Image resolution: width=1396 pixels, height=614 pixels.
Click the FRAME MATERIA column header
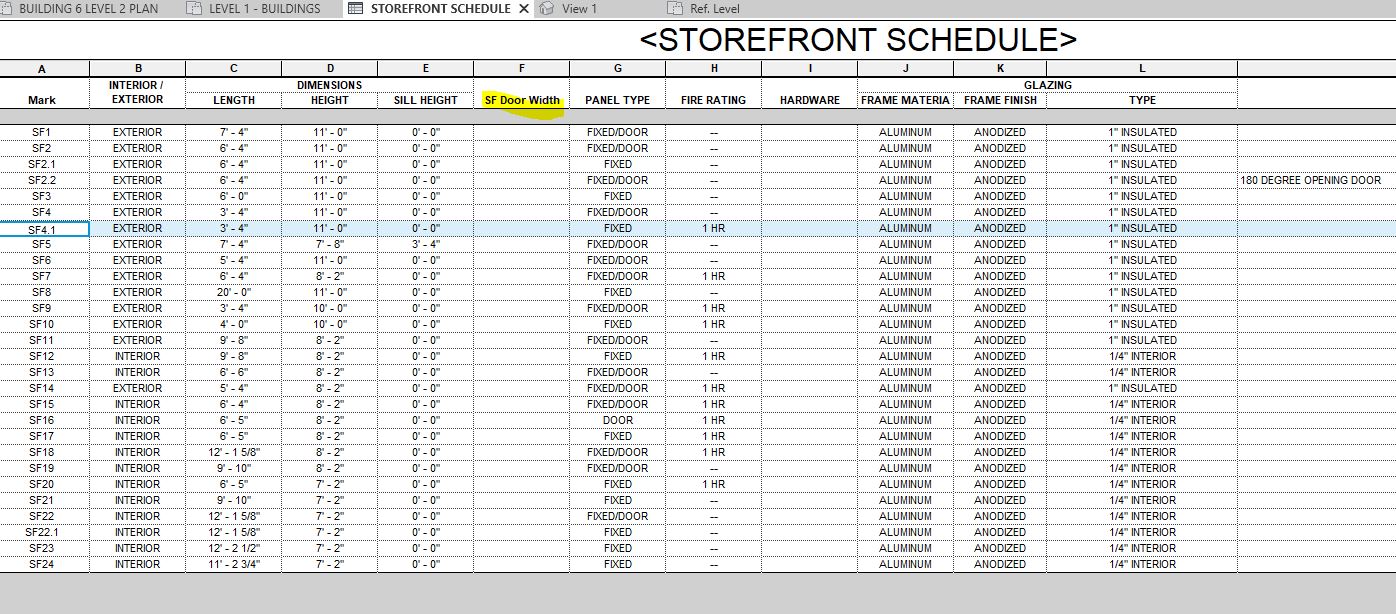point(905,100)
